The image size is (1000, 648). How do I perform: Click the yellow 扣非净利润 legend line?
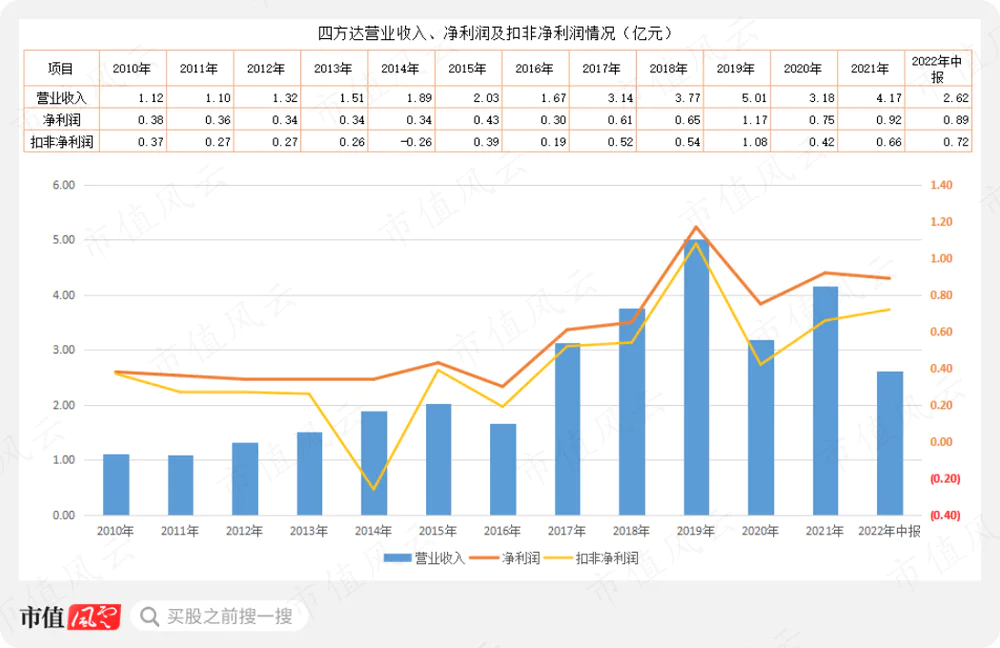(558, 558)
